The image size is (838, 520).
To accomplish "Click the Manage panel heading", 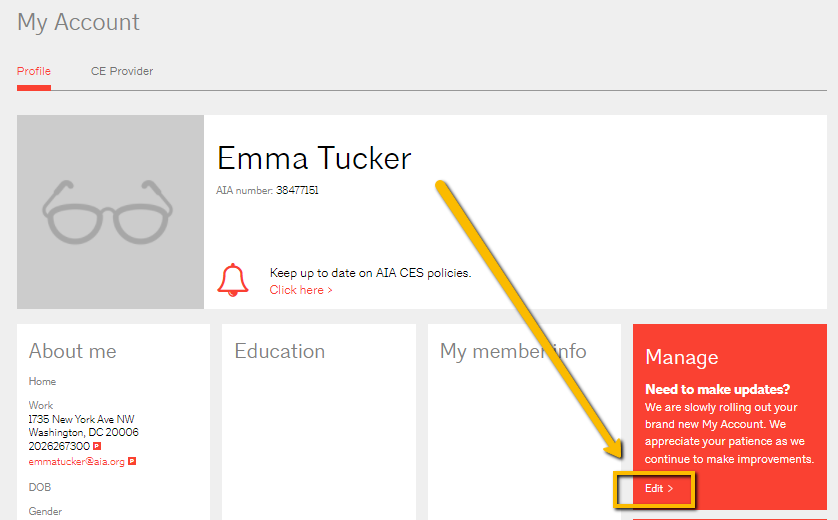I will point(681,357).
